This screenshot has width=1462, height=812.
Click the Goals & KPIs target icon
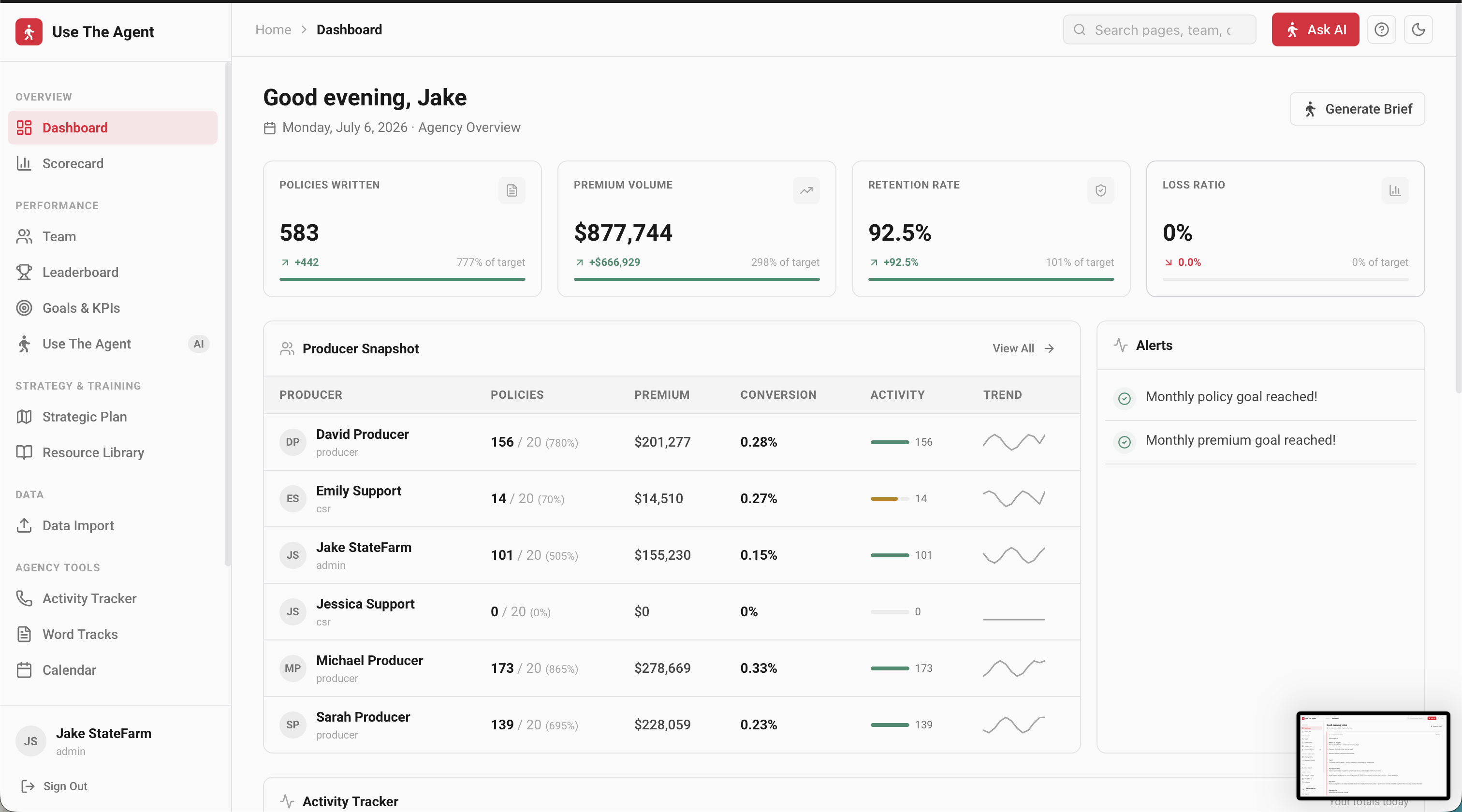pos(24,308)
